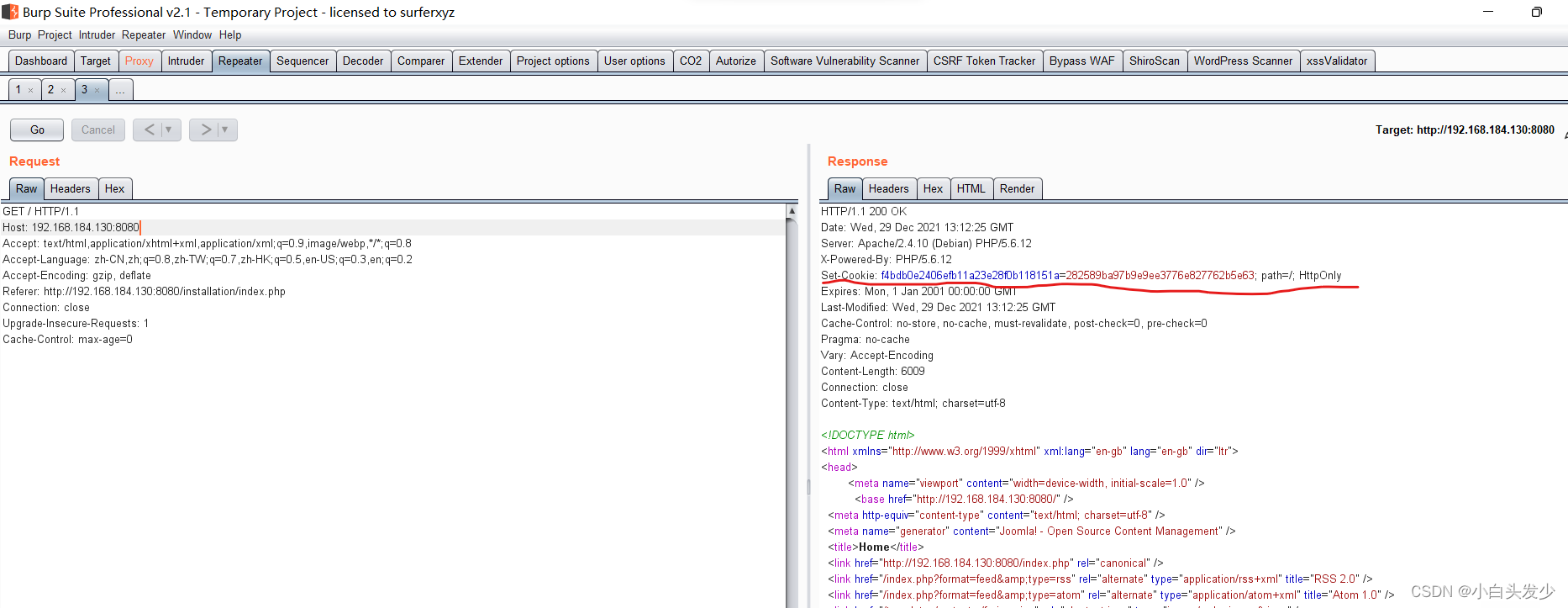Viewport: 1568px width, 608px height.
Task: Open the Decoder tab
Action: 363,61
